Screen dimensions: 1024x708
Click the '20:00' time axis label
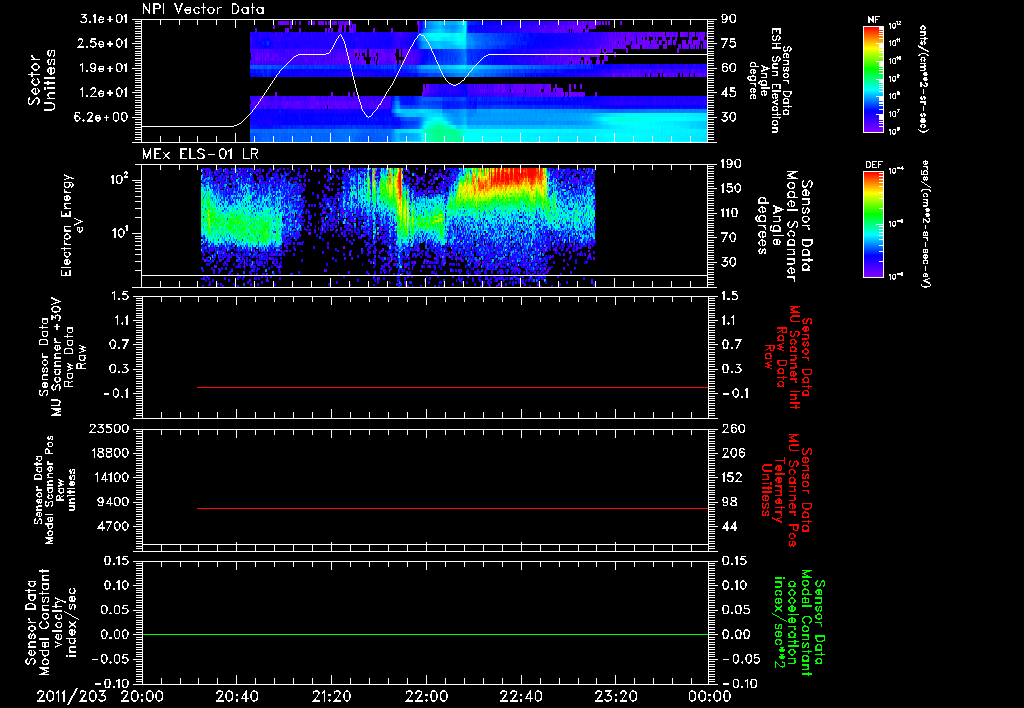pos(142,696)
